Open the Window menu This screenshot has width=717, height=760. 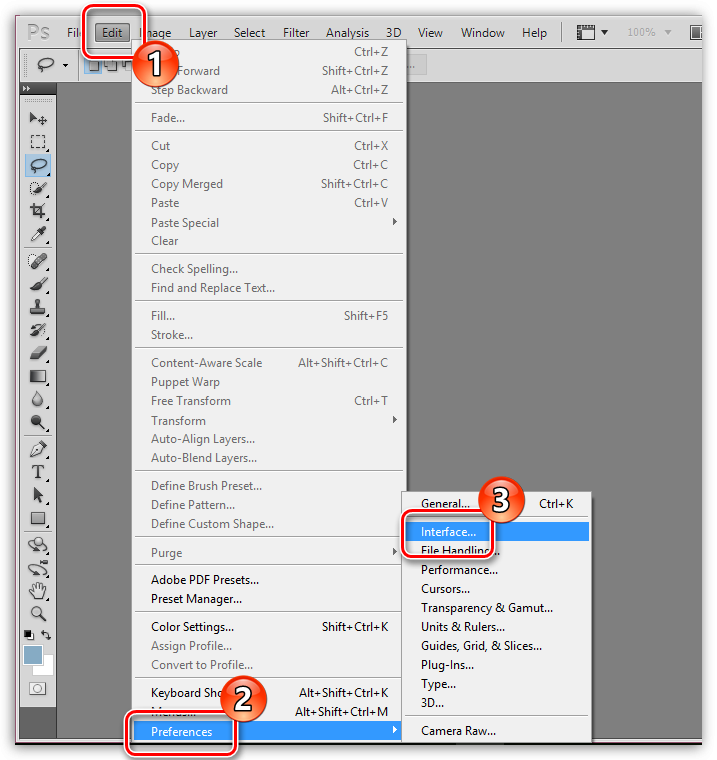pos(482,32)
